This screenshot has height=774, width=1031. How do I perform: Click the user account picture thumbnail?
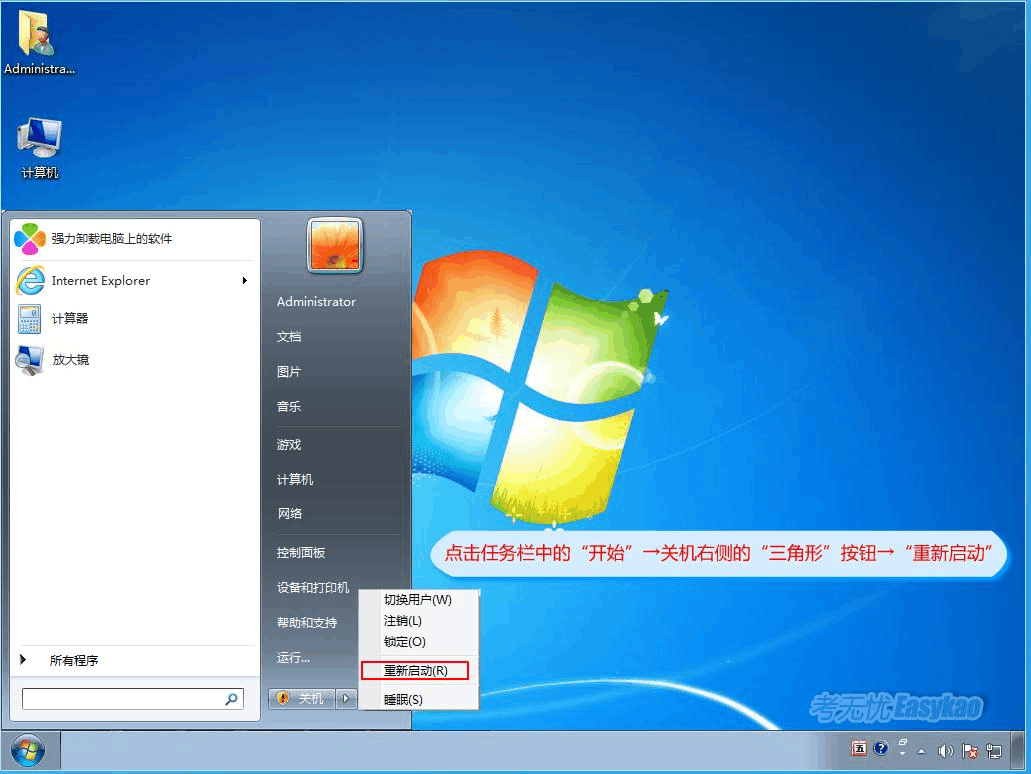point(335,245)
